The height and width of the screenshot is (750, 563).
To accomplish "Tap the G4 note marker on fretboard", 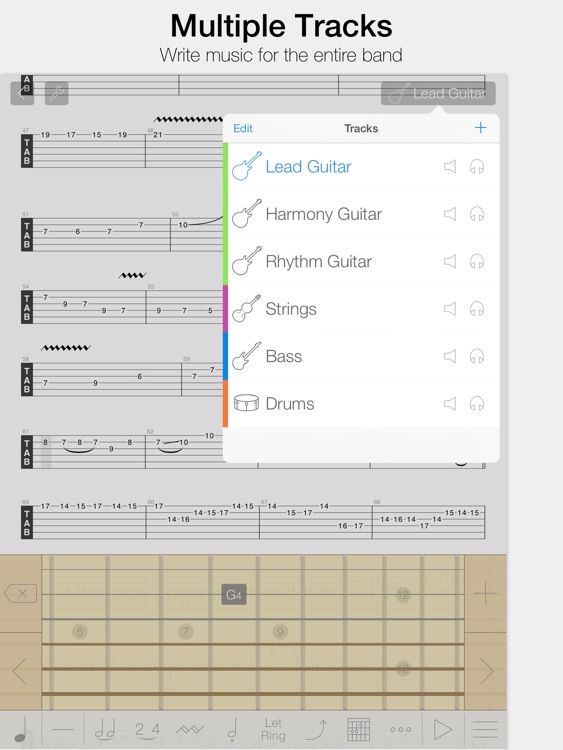I will [234, 595].
